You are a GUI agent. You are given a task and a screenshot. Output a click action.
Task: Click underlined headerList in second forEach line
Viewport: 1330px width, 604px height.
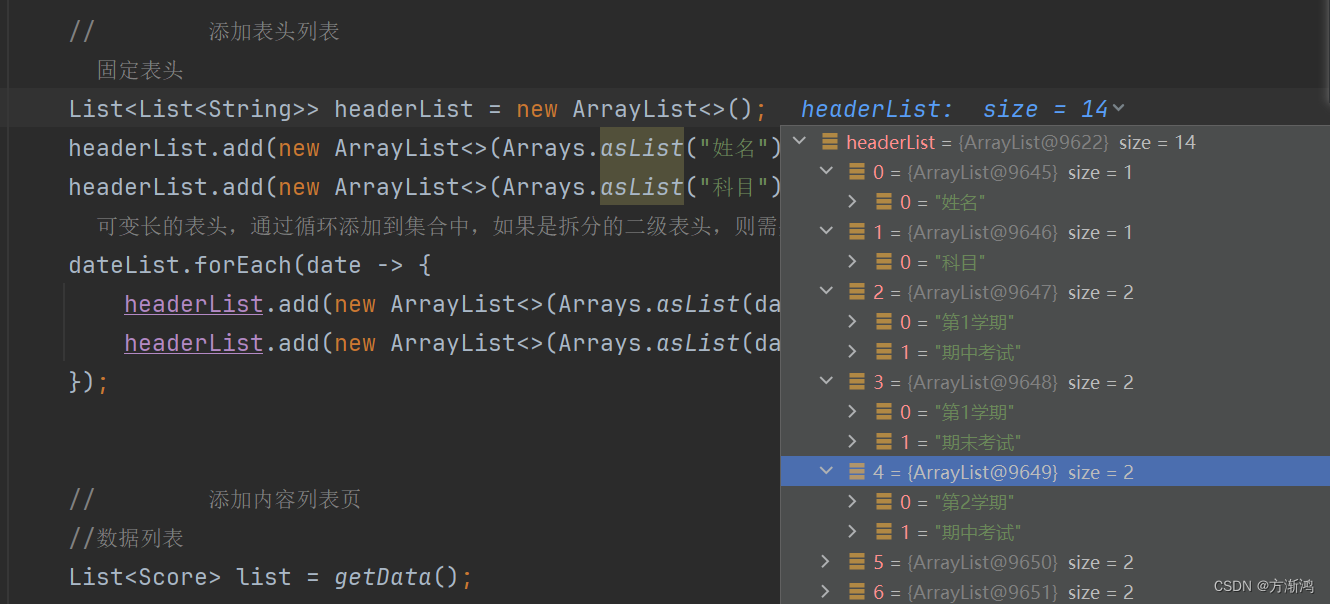coord(194,343)
